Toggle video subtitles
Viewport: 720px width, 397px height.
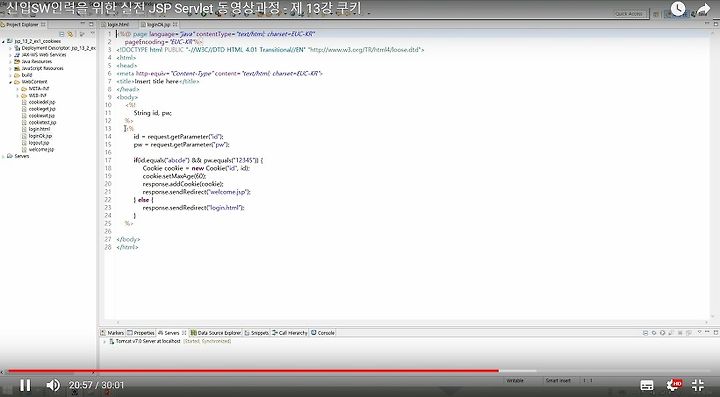[x=647, y=385]
